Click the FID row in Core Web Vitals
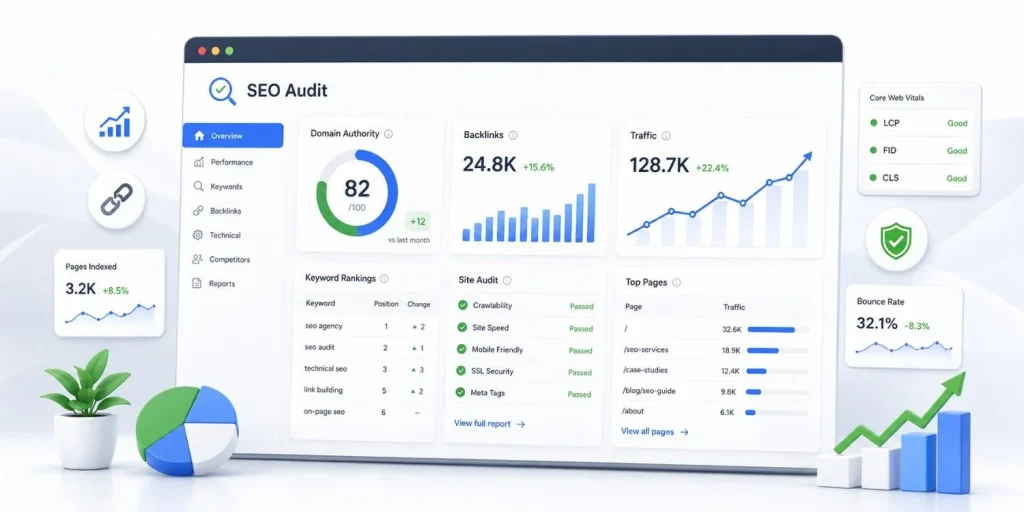Viewport: 1024px width, 512px height. (x=919, y=150)
